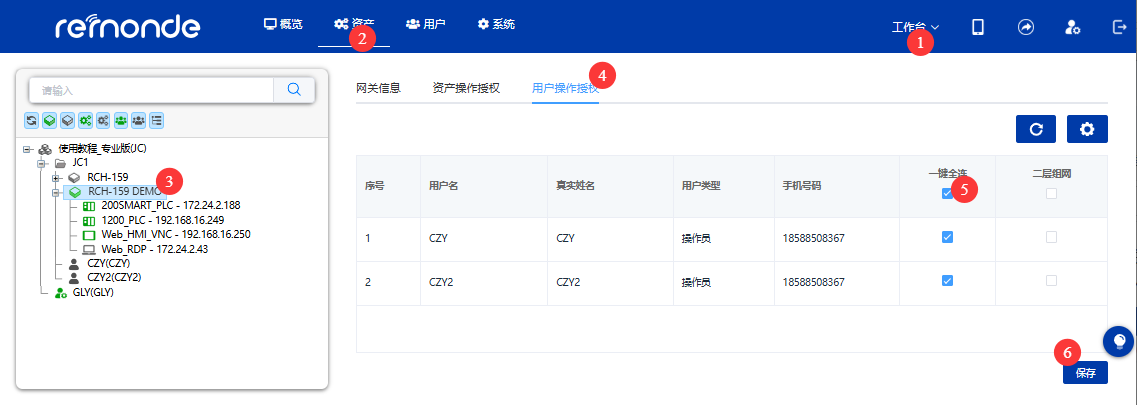The image size is (1137, 405).
Task: Uncheck 一键全连 checkbox for user CZY2 row
Action: [947, 280]
